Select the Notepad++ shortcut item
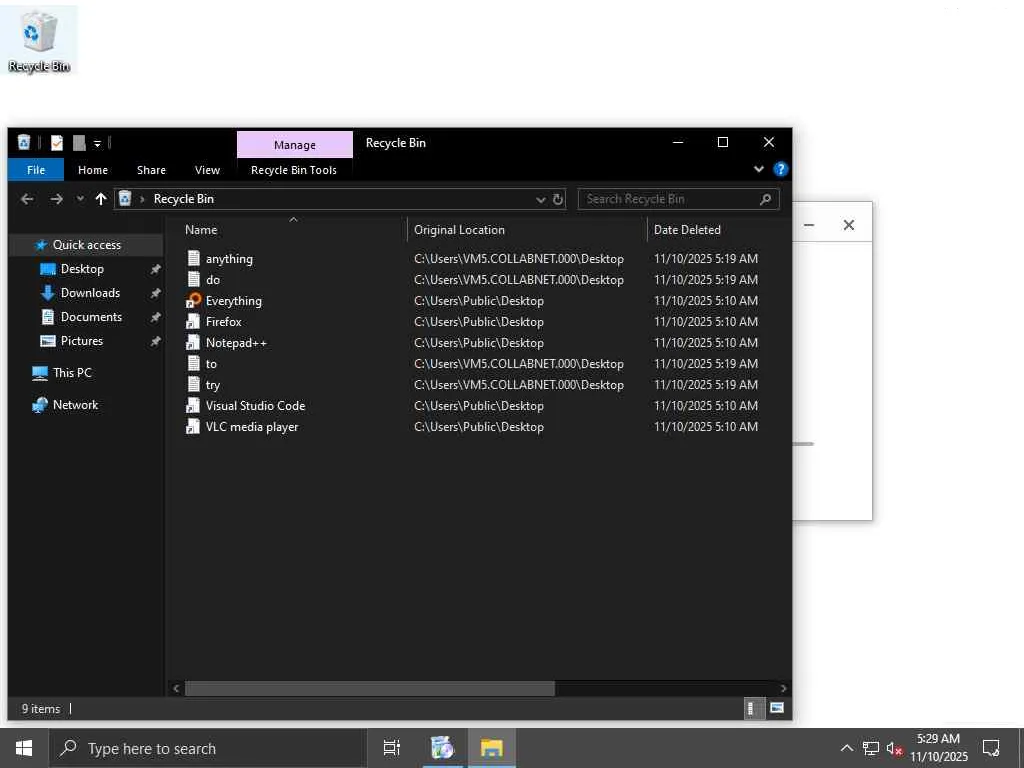Image resolution: width=1024 pixels, height=768 pixels. (x=236, y=342)
